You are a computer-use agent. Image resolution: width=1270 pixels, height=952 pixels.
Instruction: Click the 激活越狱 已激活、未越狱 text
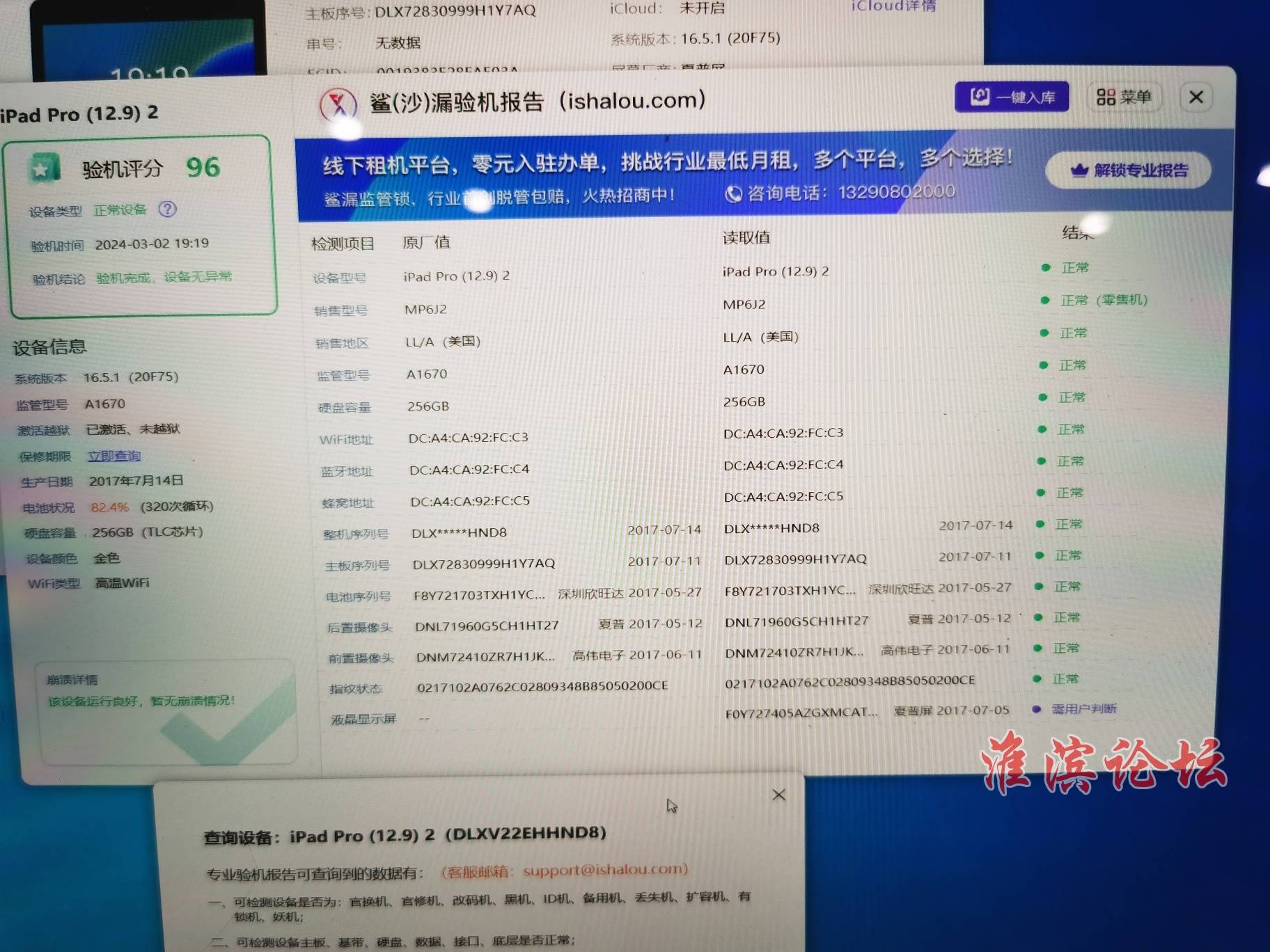click(133, 429)
